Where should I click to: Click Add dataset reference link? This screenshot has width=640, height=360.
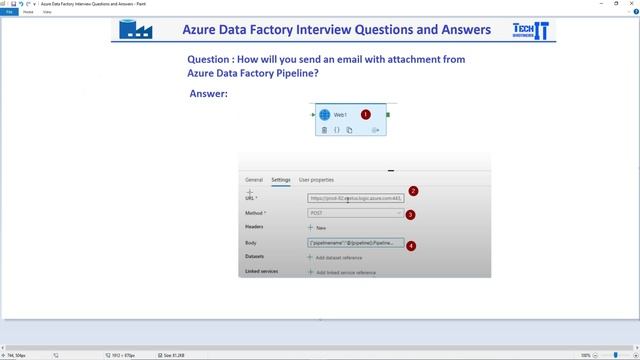tap(335, 258)
